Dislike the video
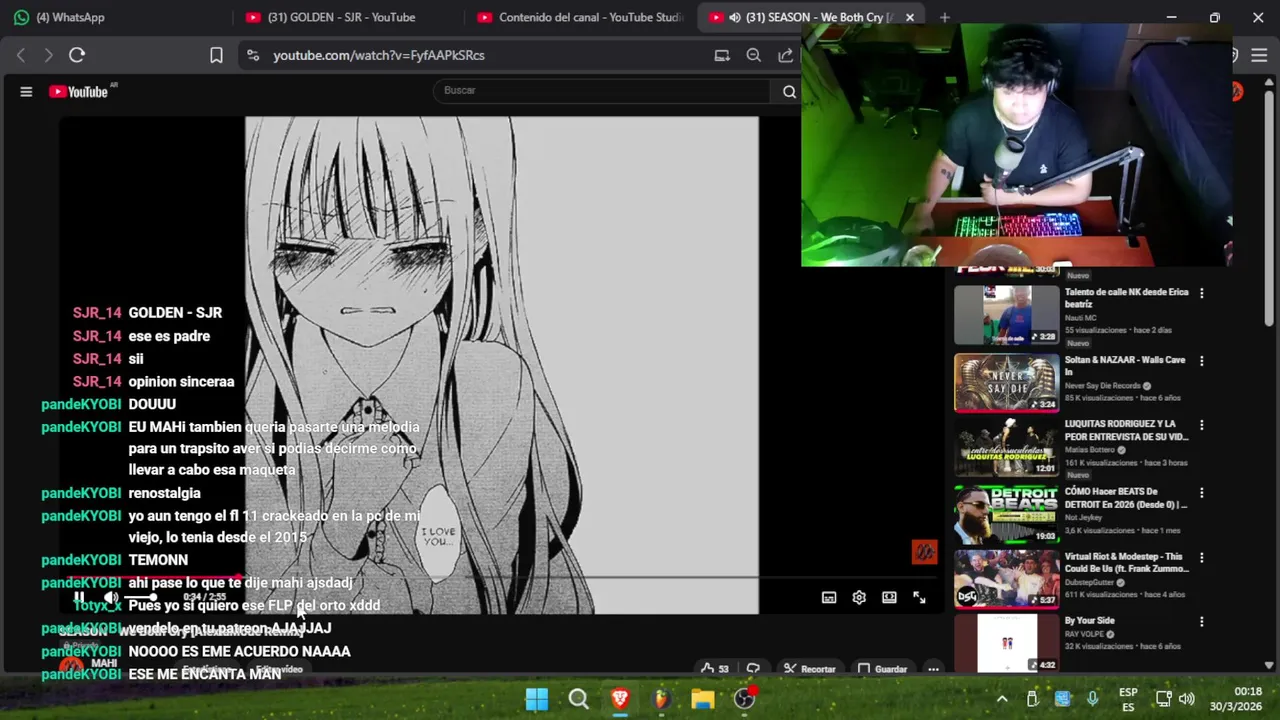 tap(753, 669)
